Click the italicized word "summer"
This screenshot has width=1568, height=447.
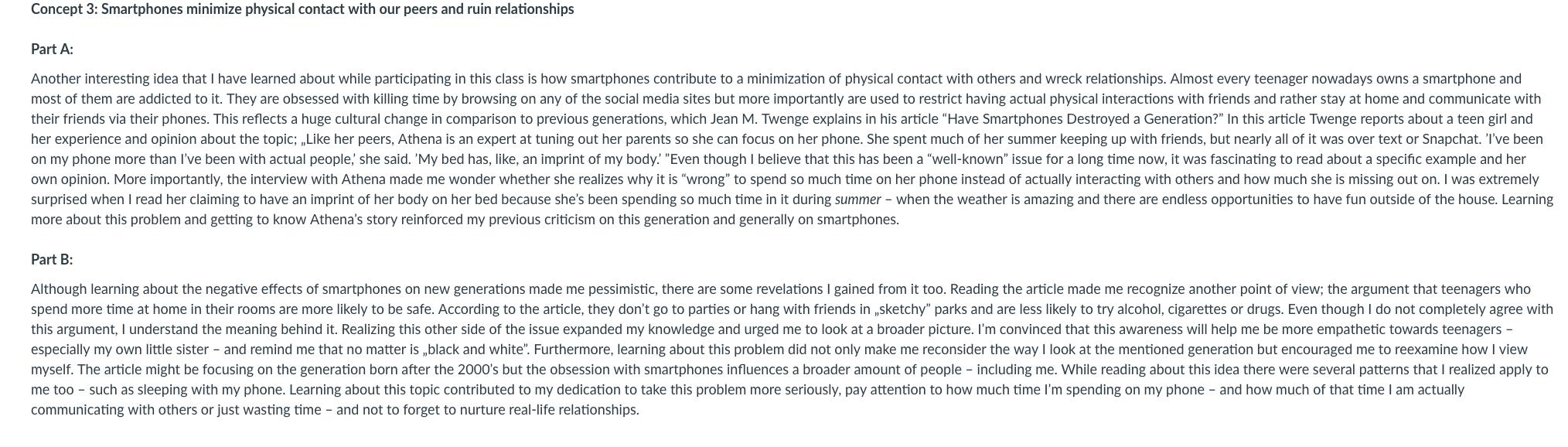(857, 200)
